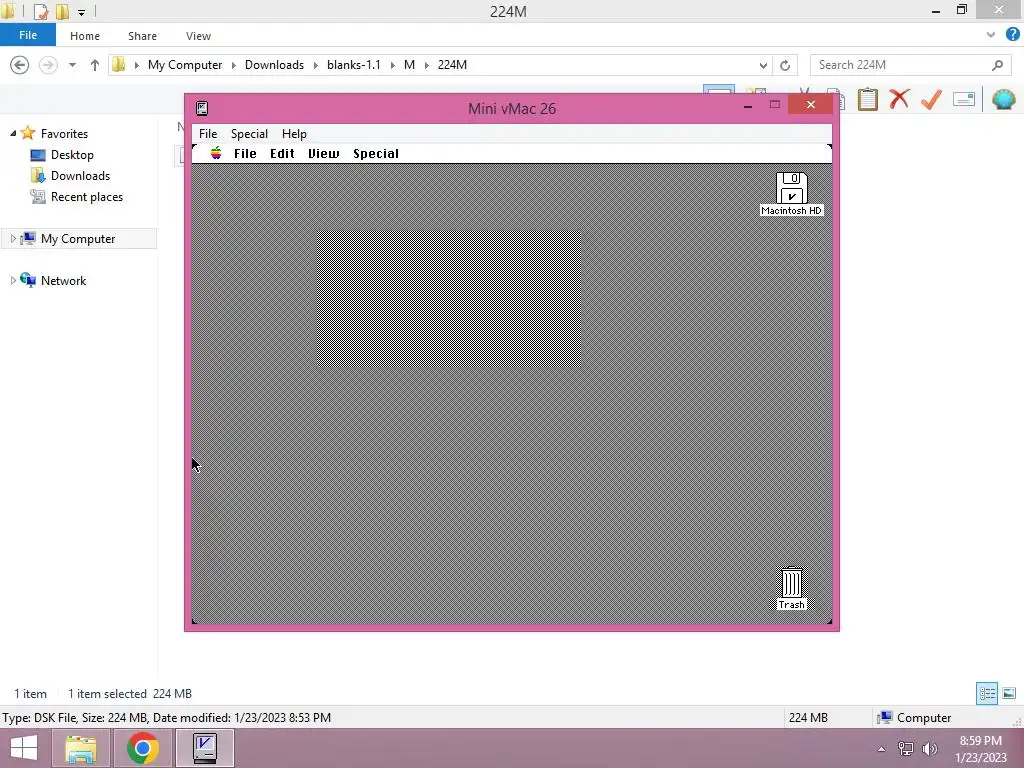Click the New Folder quick access icon

point(63,11)
